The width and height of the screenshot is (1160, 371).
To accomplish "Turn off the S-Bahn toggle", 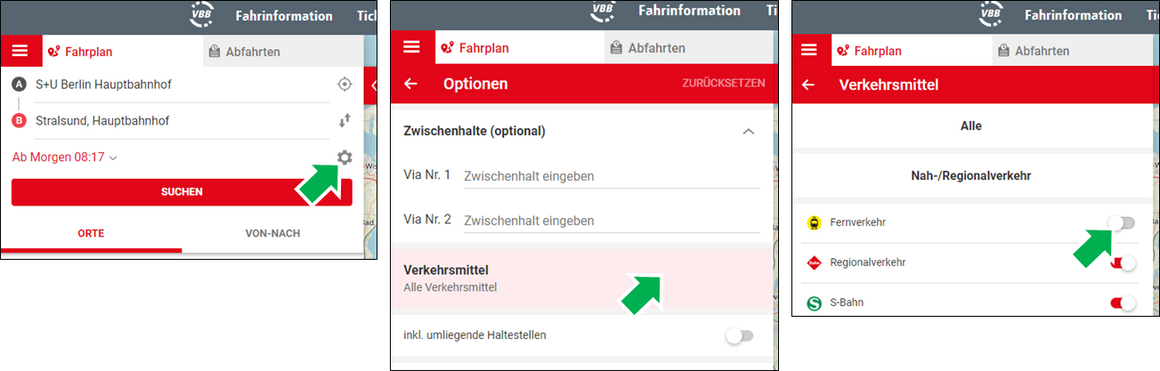I will pyautogui.click(x=1122, y=303).
